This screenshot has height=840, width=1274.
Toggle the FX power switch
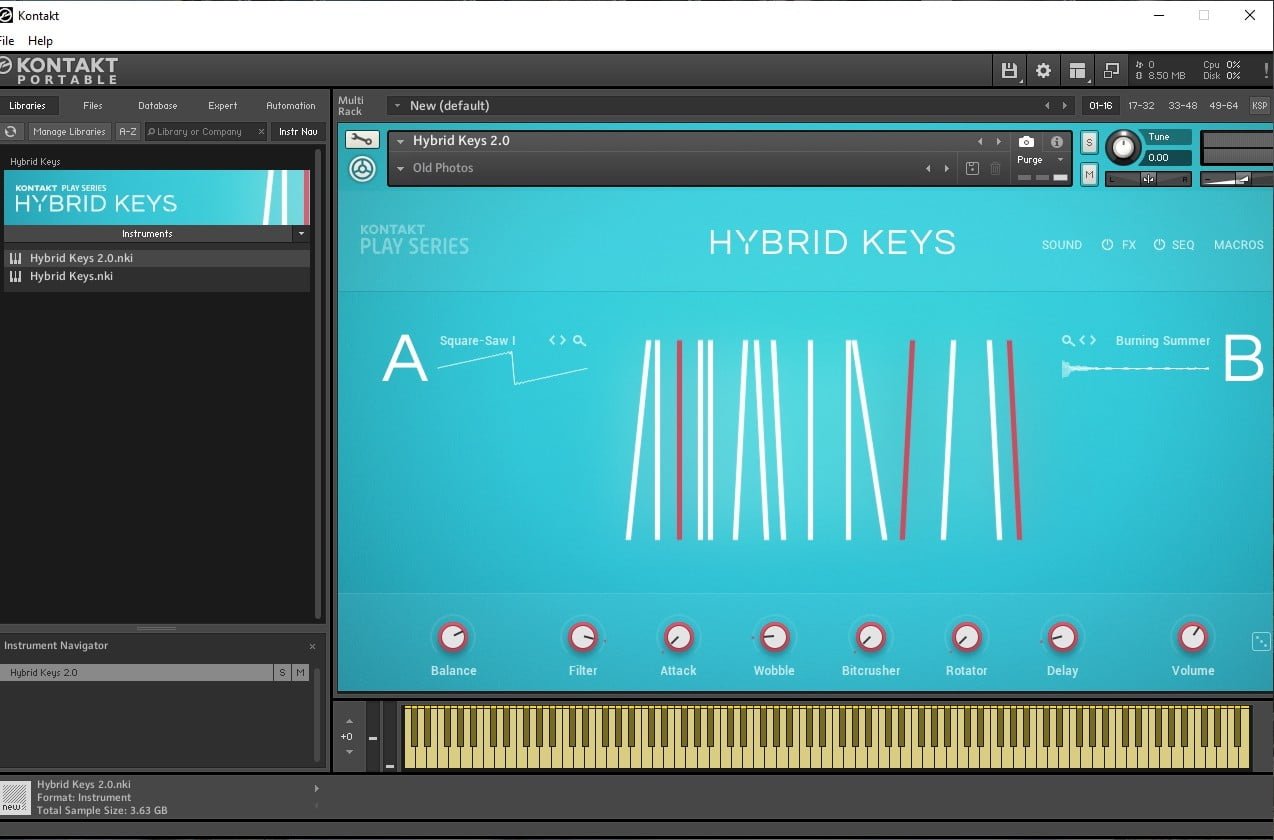tap(1107, 245)
